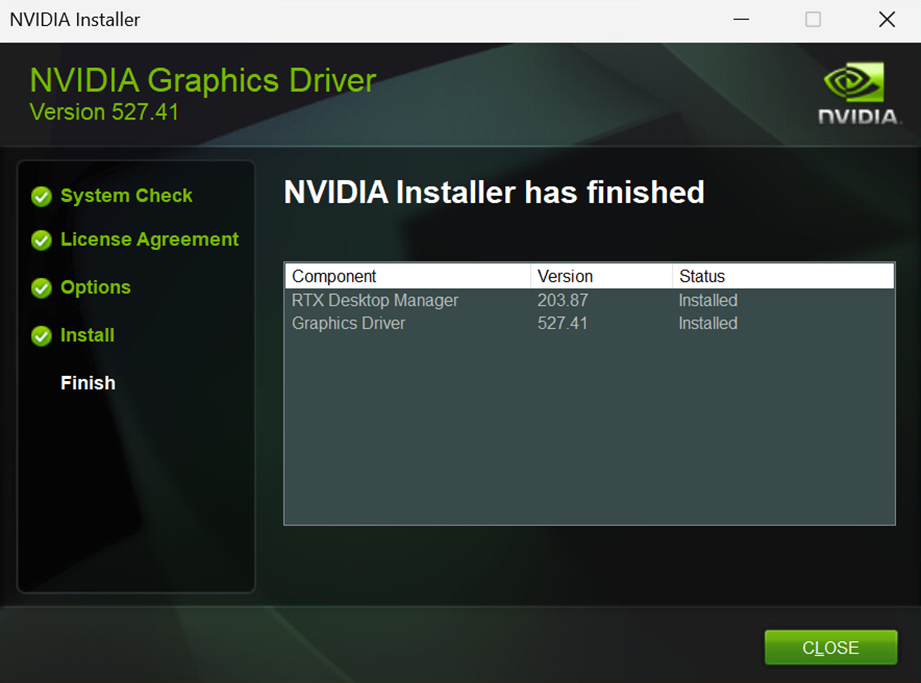Click the checkmark icon next to Install

click(41, 335)
